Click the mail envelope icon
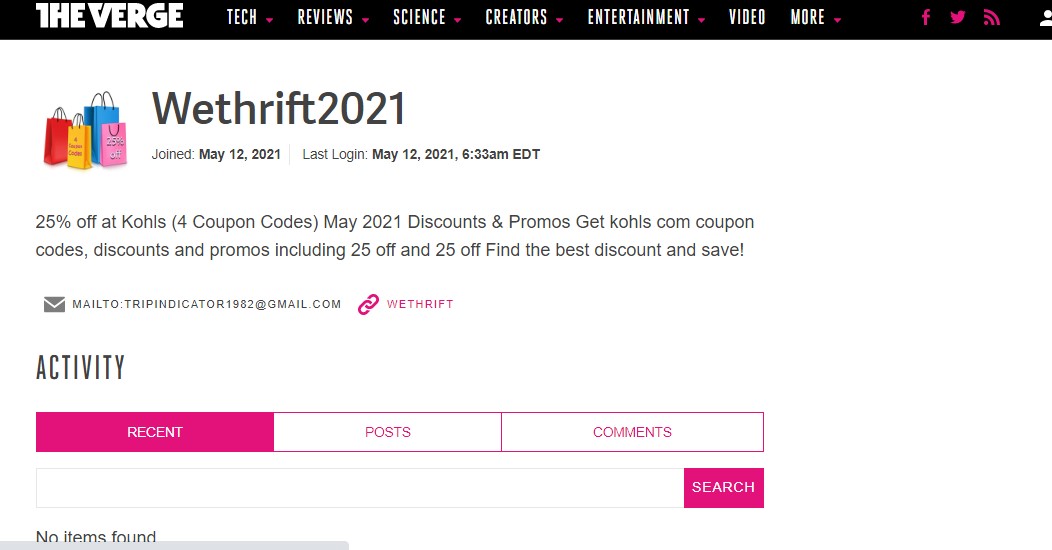The height and width of the screenshot is (550, 1052). [x=54, y=304]
